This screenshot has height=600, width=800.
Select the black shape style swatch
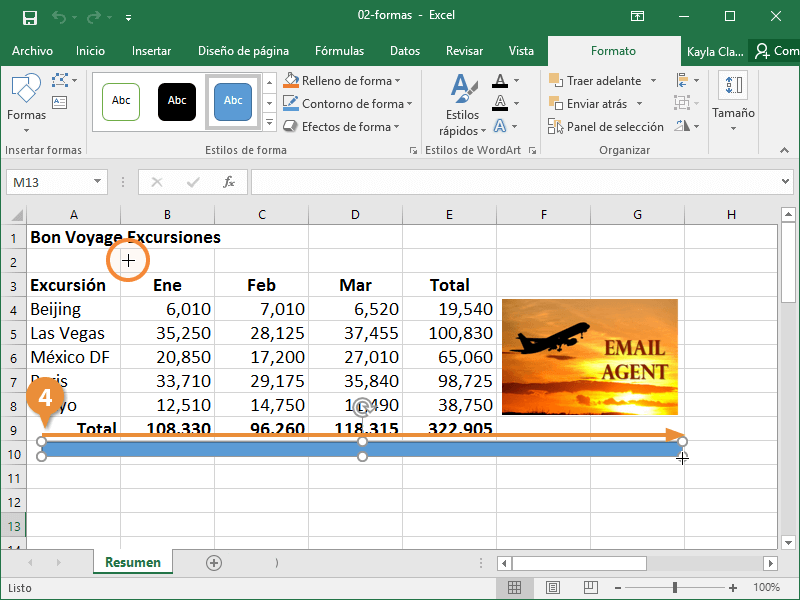click(177, 101)
